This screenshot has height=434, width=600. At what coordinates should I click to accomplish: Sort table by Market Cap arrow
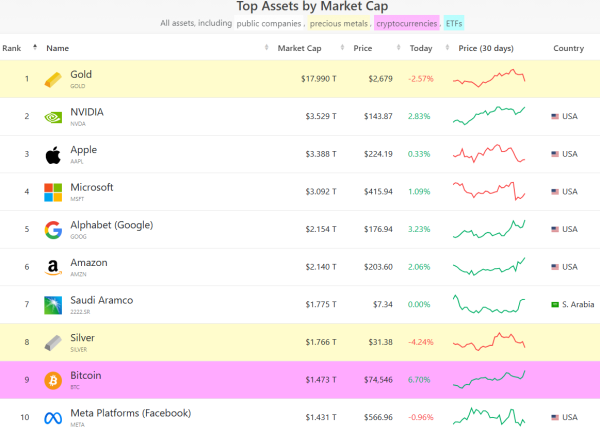tap(342, 47)
